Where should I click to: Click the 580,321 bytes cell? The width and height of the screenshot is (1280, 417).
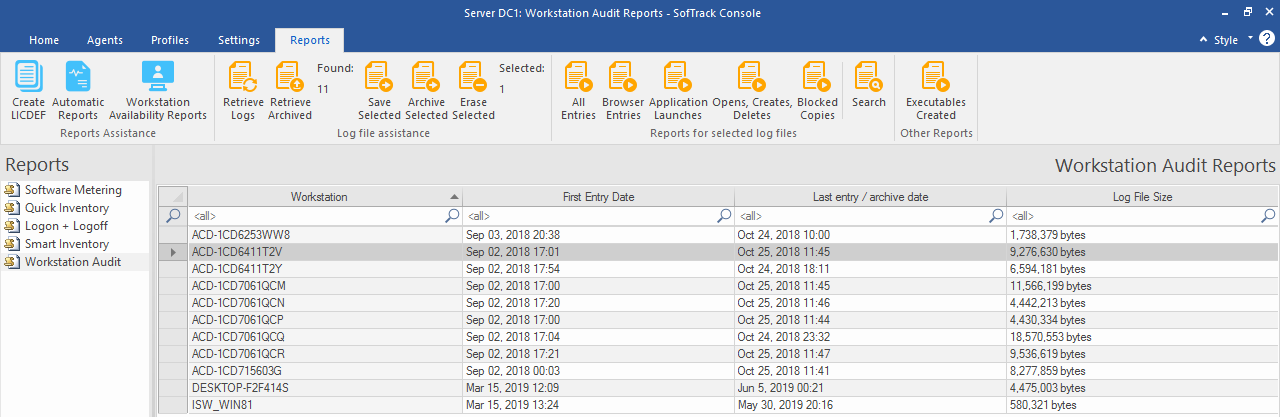click(x=1142, y=405)
